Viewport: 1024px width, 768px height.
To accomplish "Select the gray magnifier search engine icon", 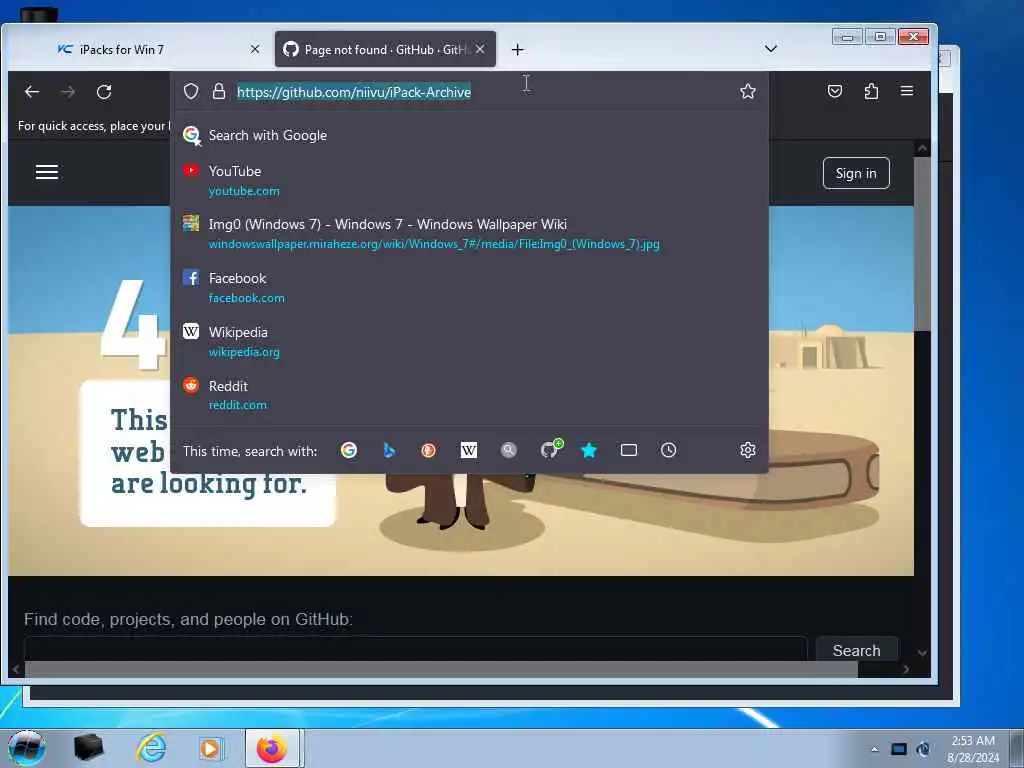I will click(509, 450).
